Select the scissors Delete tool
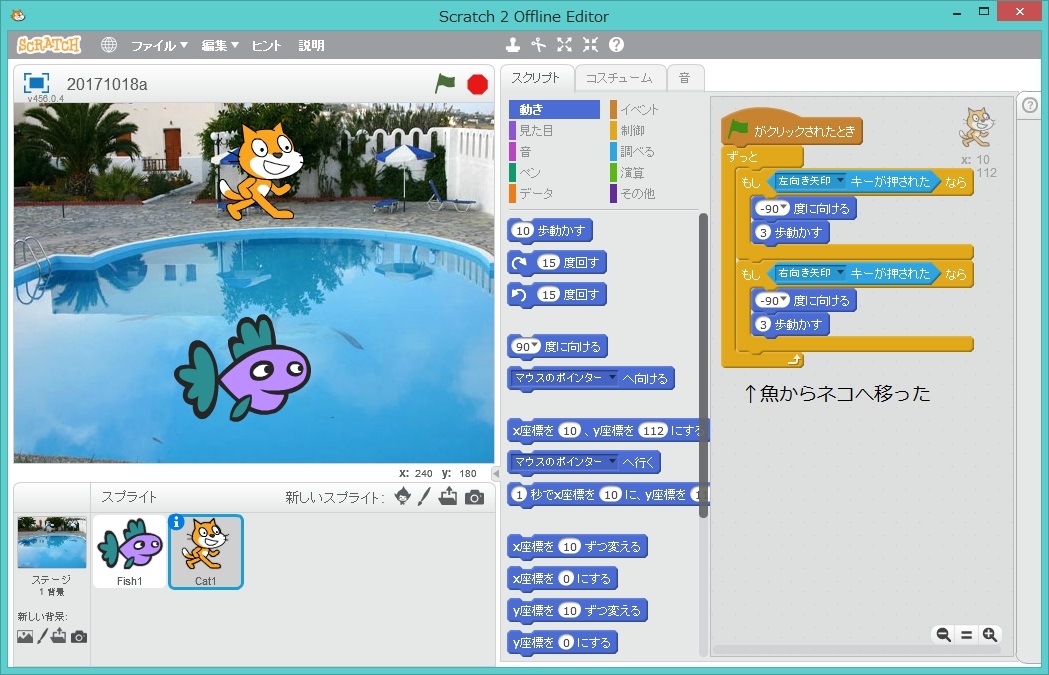The width and height of the screenshot is (1049, 675). (539, 45)
